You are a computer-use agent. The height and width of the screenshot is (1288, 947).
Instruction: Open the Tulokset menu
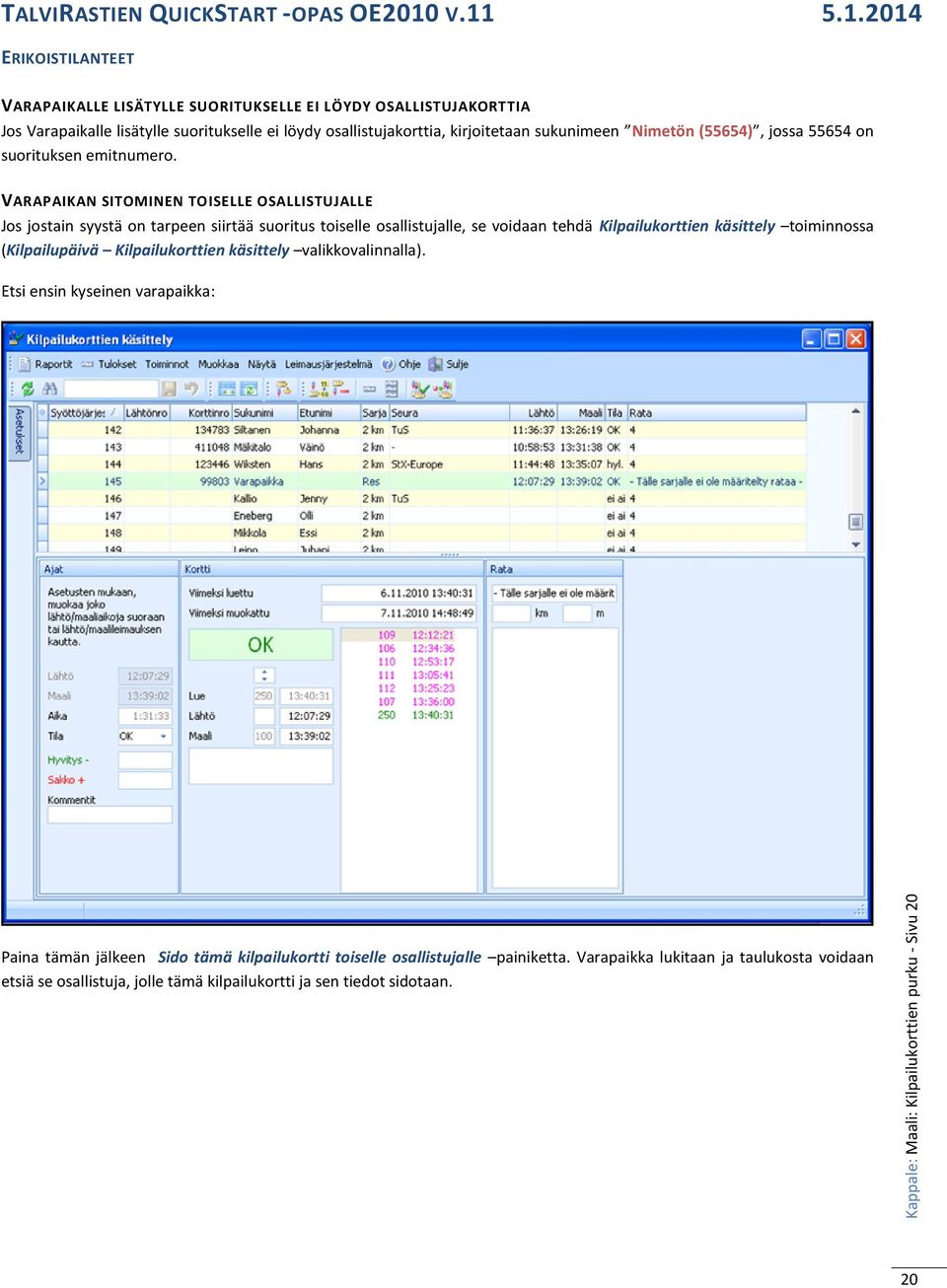coord(116,364)
